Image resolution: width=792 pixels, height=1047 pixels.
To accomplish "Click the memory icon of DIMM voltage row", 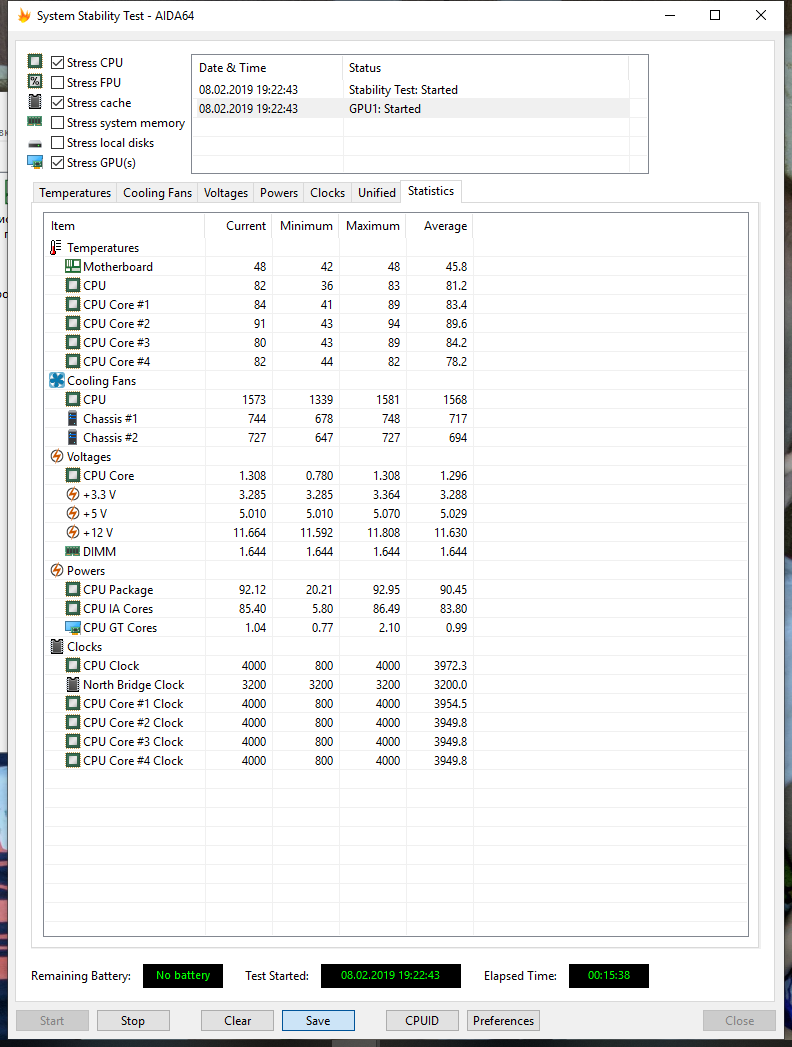I will tap(72, 551).
